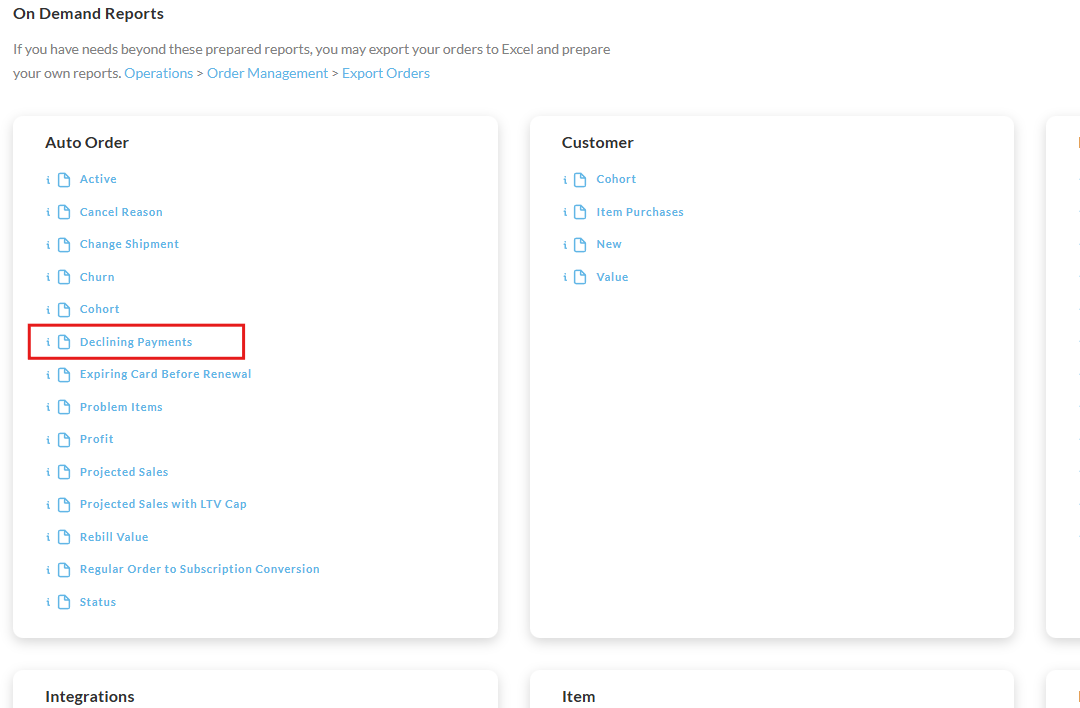
Task: Click the document icon for Item Purchases
Action: click(x=581, y=212)
